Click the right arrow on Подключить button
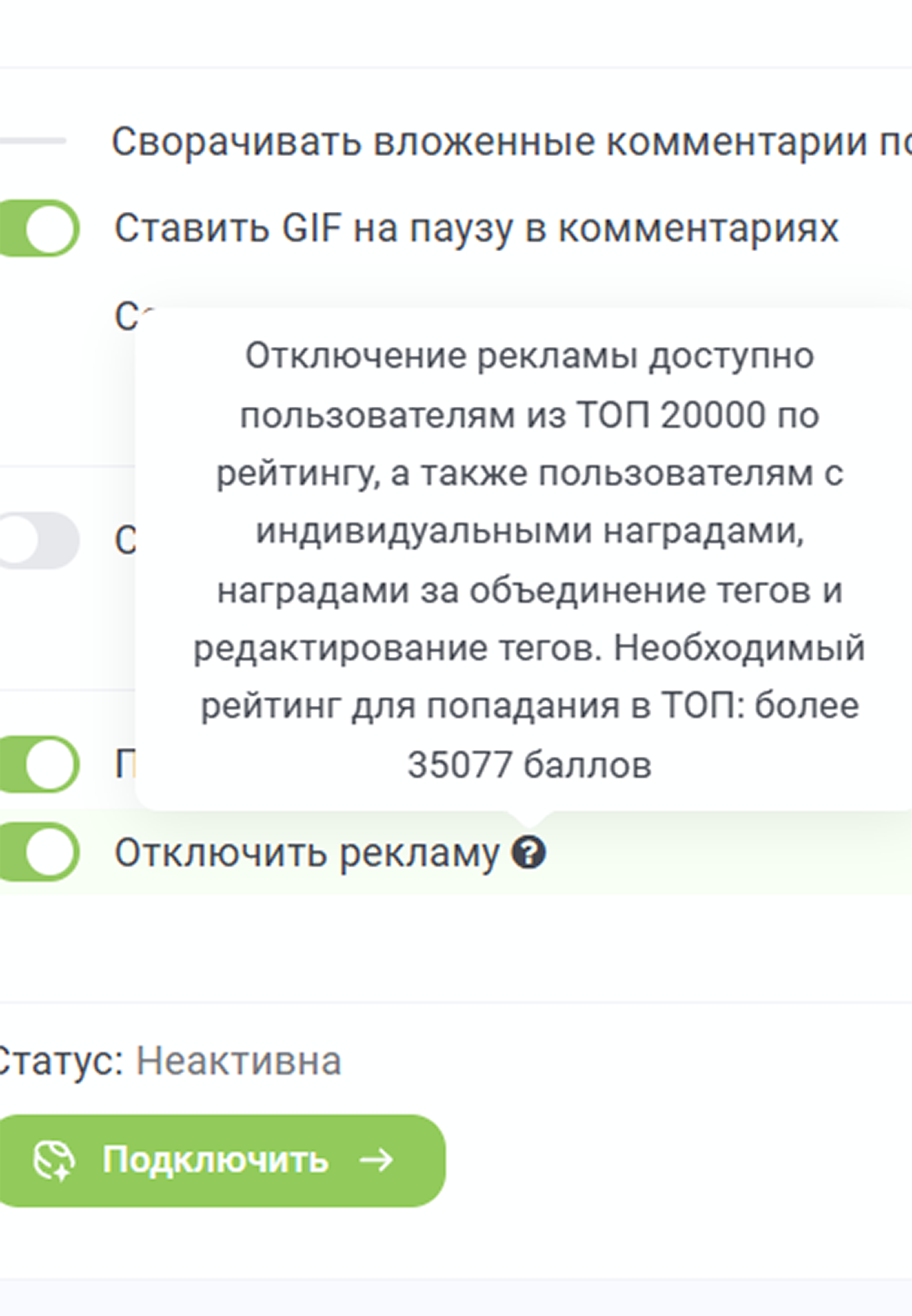The image size is (912, 1316). [x=376, y=1160]
